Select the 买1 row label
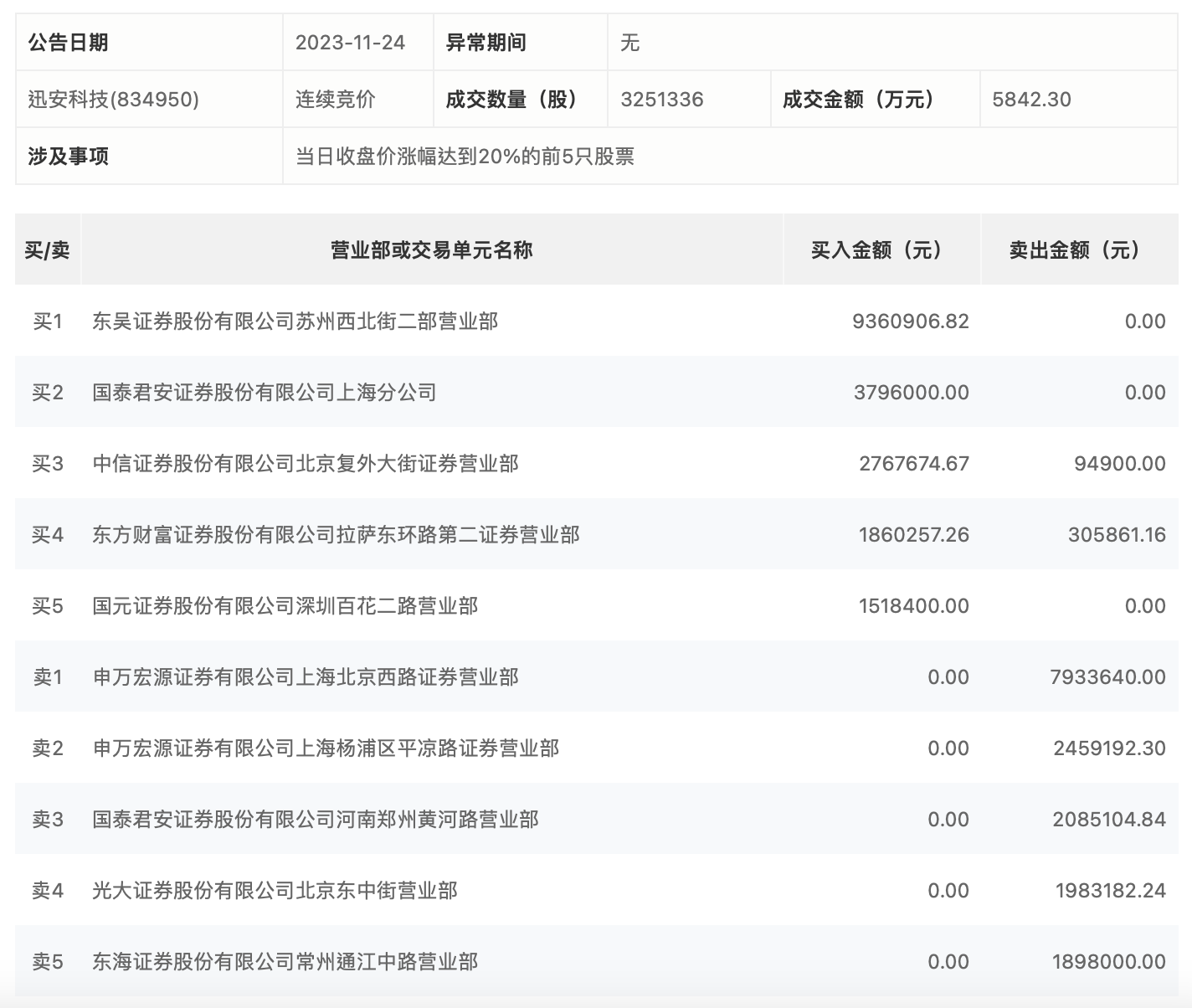This screenshot has width=1192, height=1008. pos(48,321)
